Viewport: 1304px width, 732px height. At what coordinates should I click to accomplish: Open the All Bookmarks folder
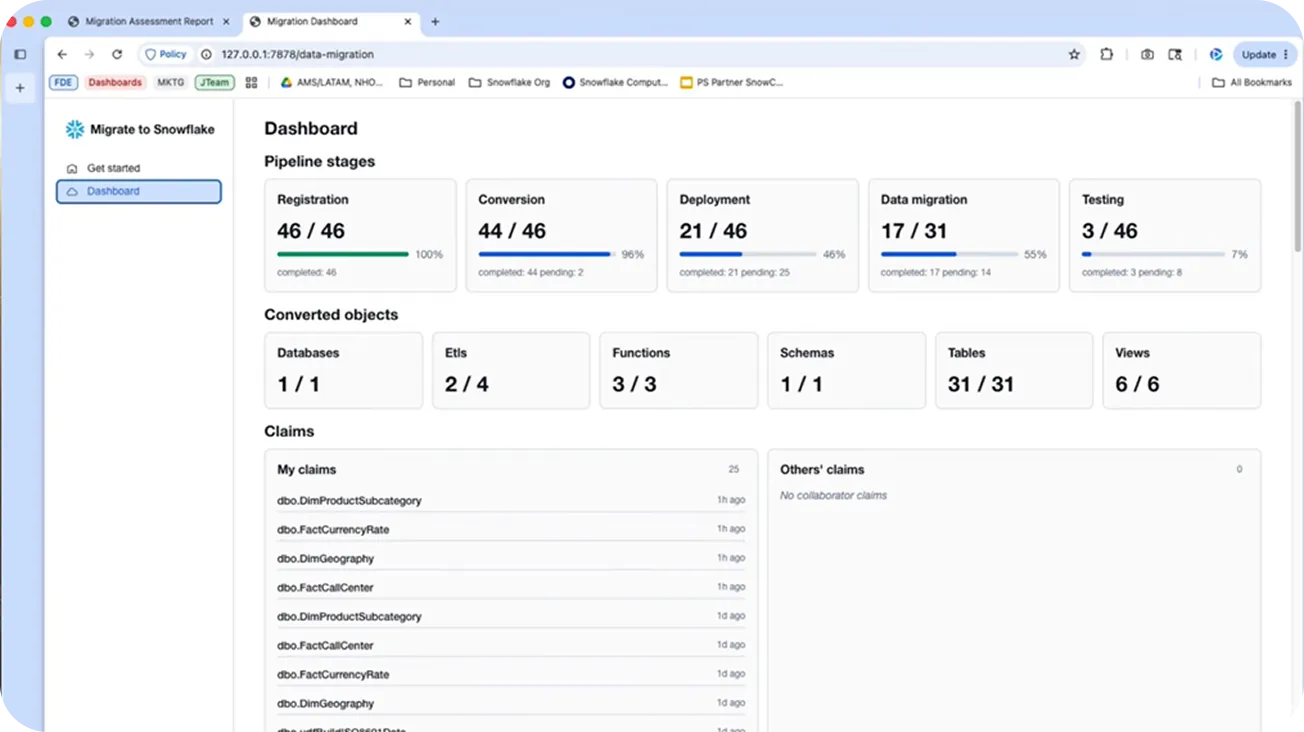(1251, 83)
